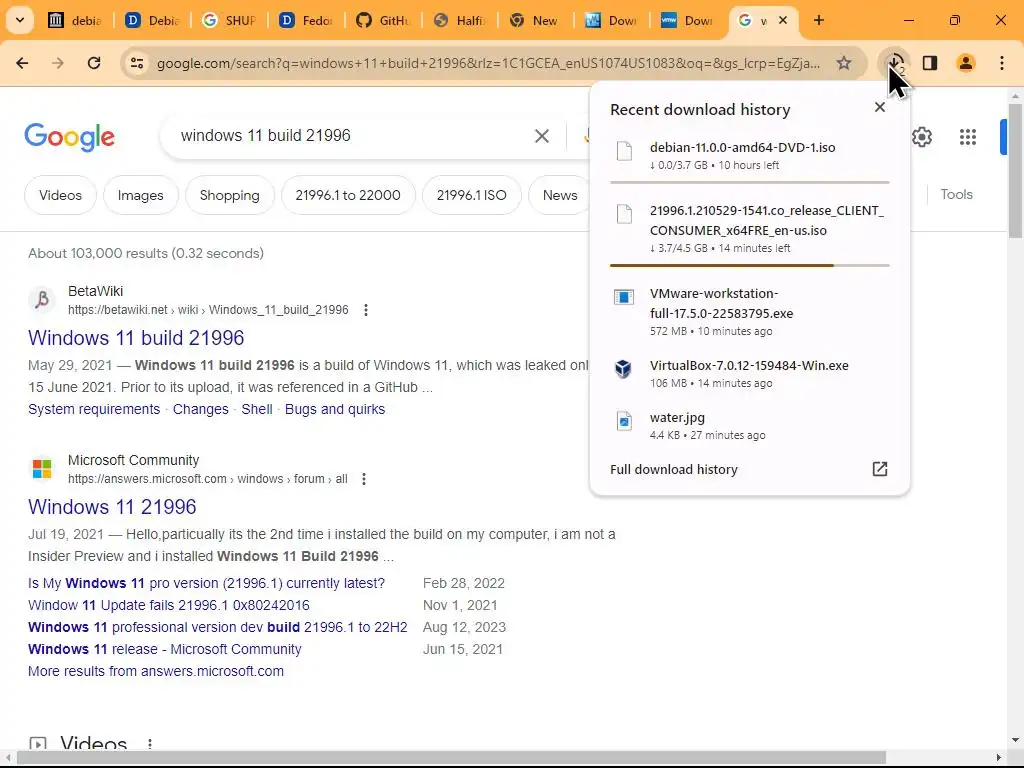
Task: Open the Chrome downloads toolbar icon
Action: [894, 63]
